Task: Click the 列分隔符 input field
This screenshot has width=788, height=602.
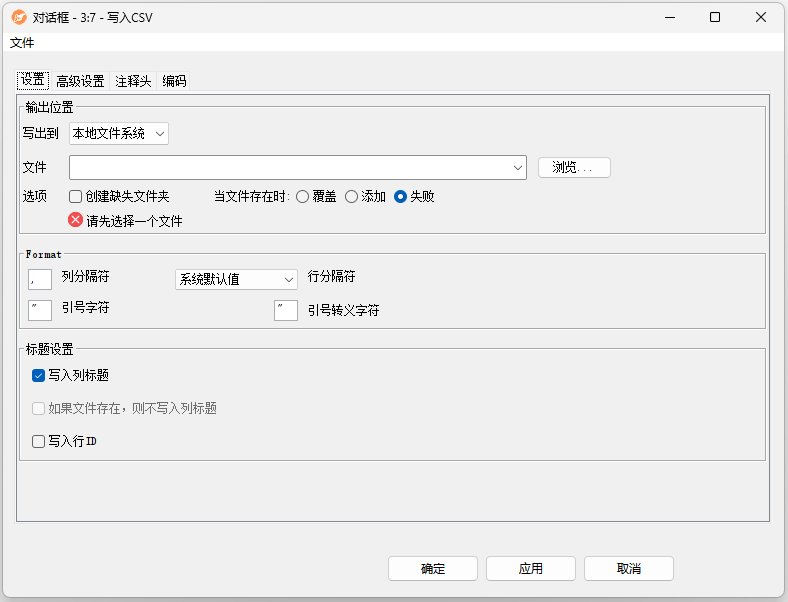Action: 40,279
